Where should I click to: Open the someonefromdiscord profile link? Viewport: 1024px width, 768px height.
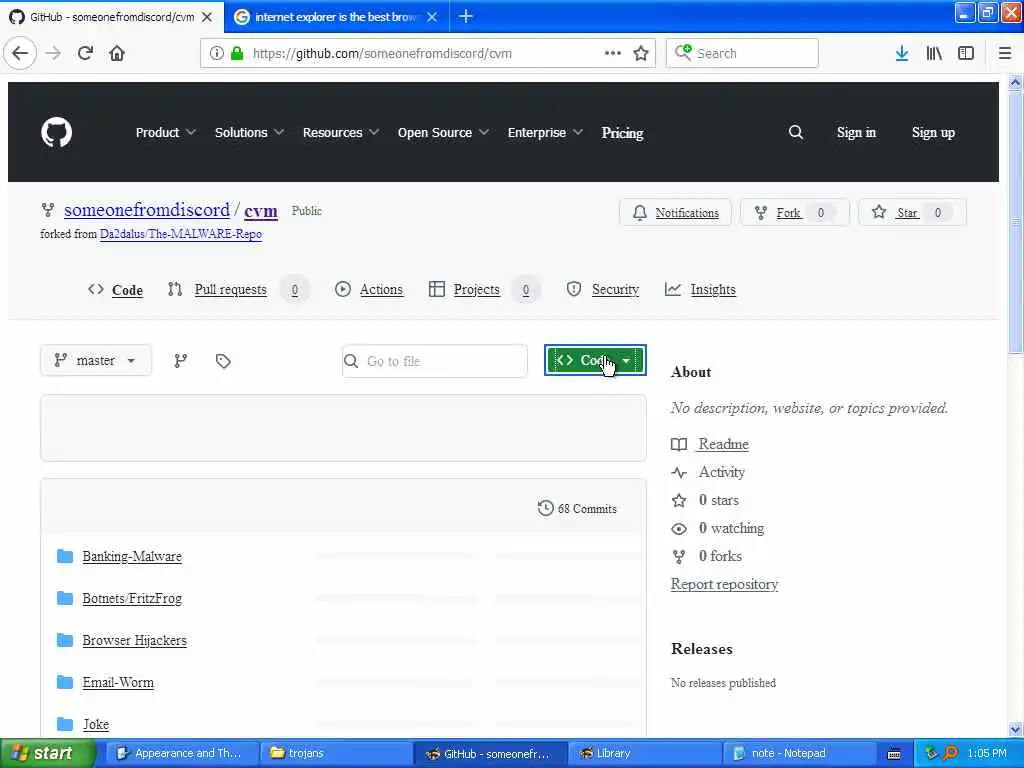(x=147, y=210)
